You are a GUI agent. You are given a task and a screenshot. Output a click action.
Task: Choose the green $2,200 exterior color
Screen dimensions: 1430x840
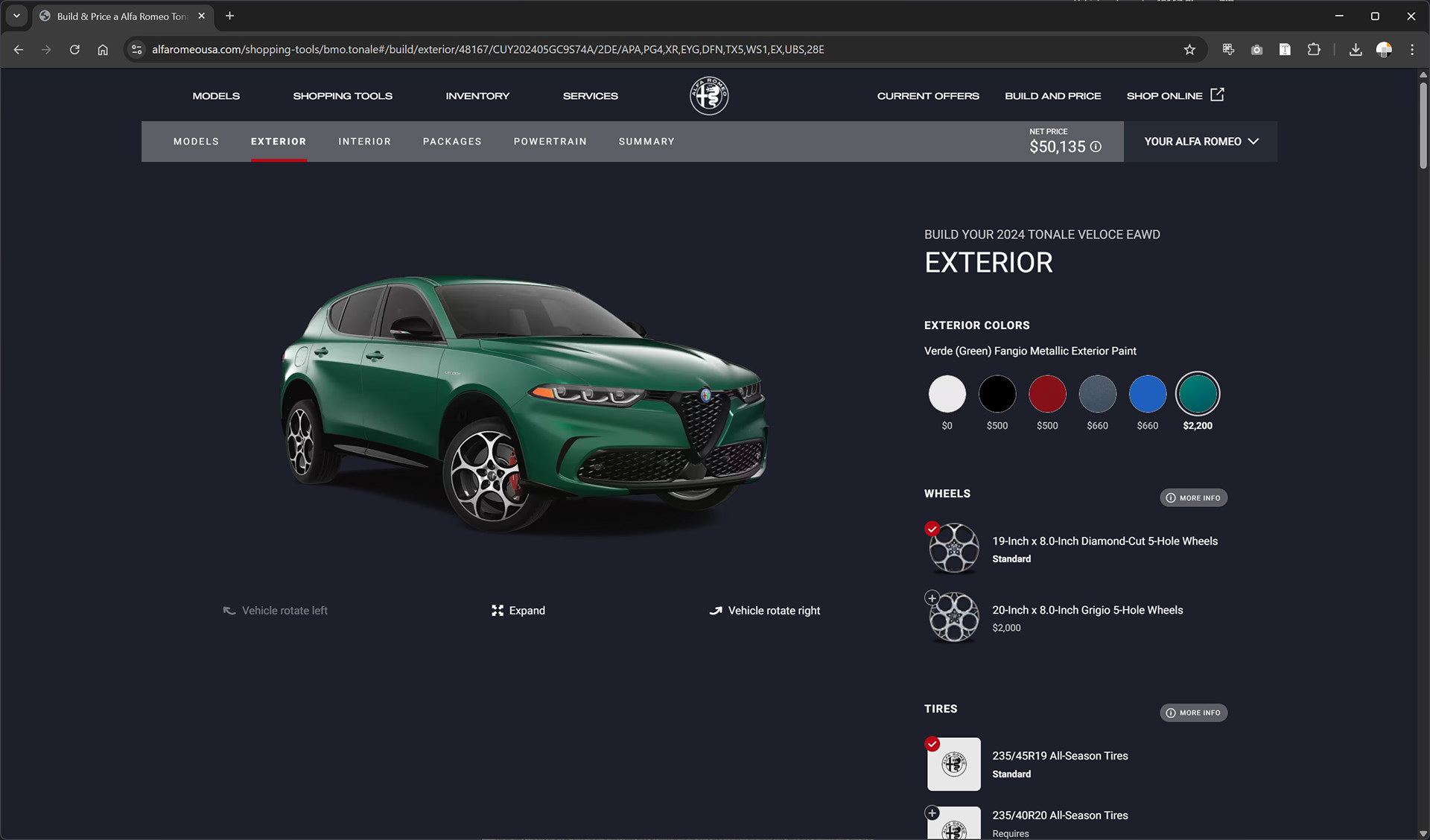pyautogui.click(x=1198, y=394)
